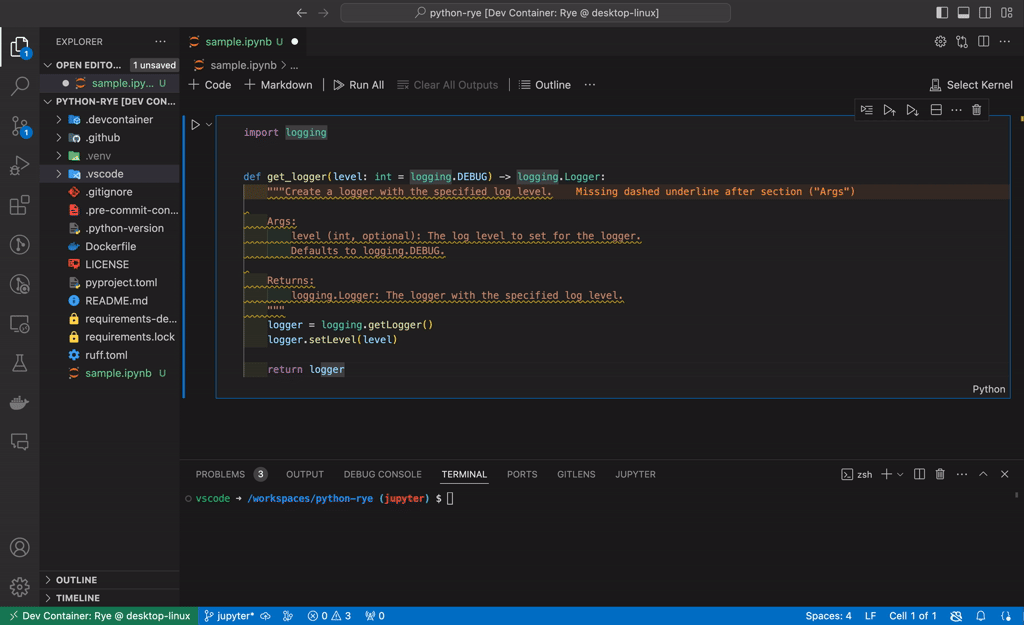Click Dev Container remote indicator in status bar

tap(99, 616)
